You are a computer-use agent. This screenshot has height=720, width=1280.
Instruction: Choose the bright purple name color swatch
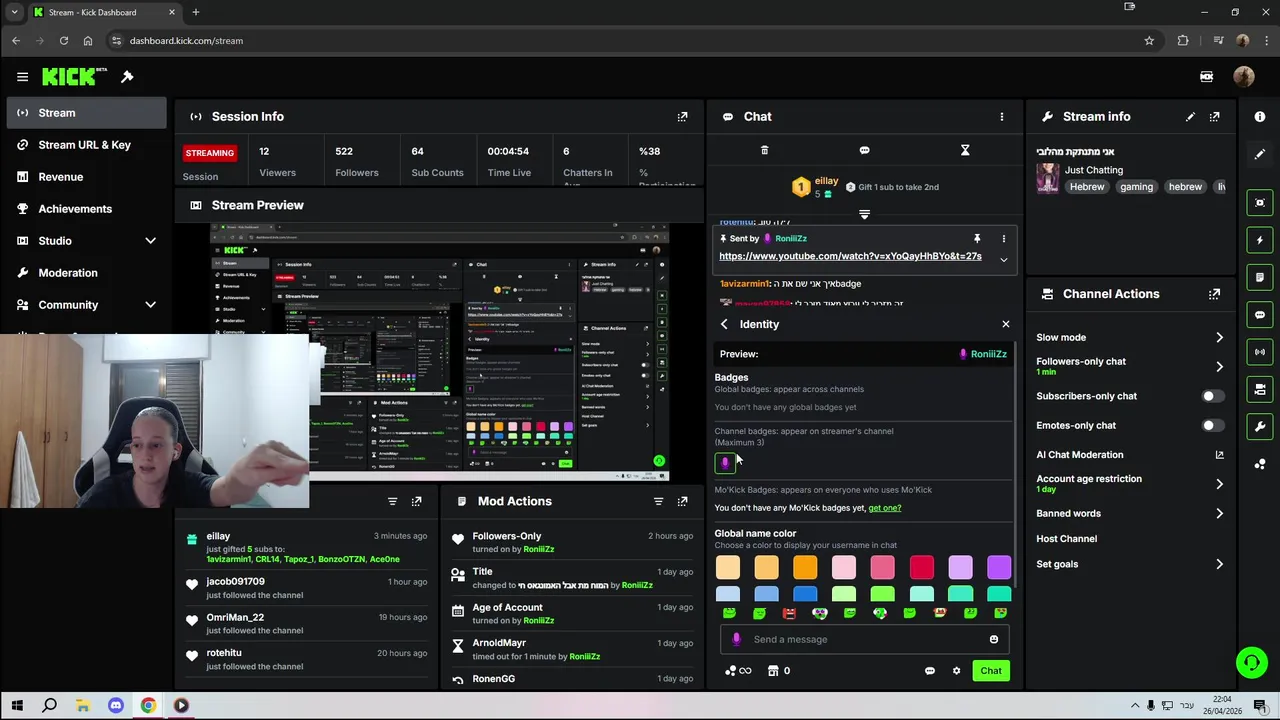[998, 568]
